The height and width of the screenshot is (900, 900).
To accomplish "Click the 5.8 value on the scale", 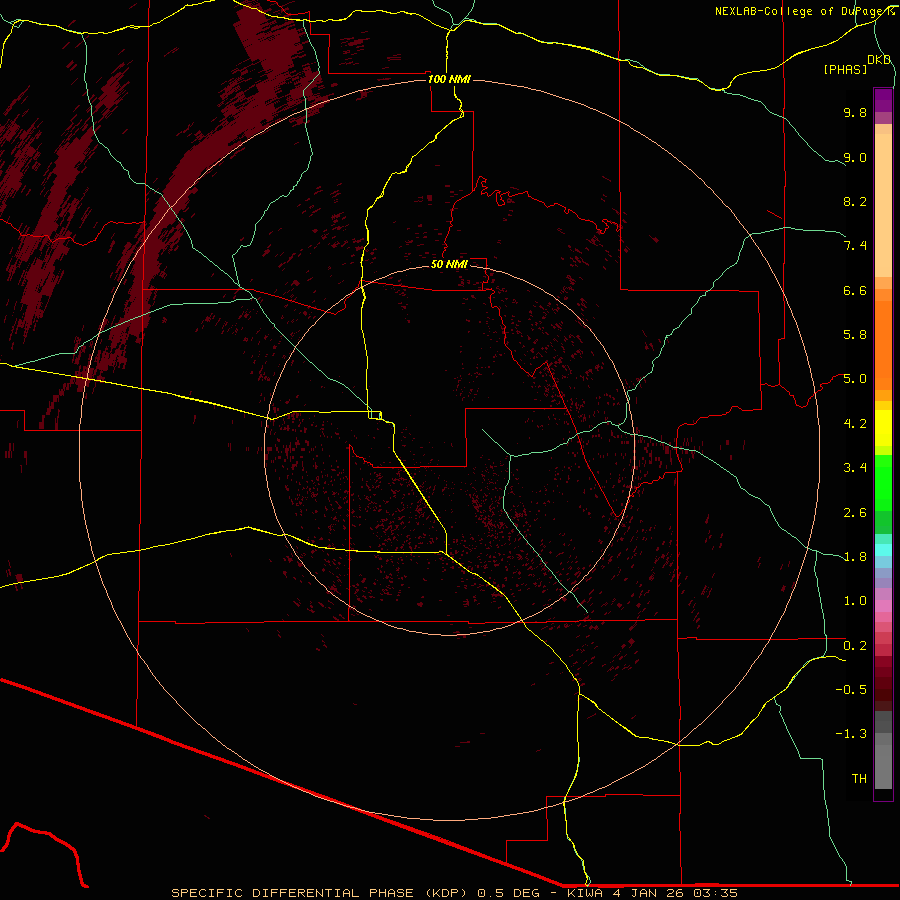I will 855,335.
